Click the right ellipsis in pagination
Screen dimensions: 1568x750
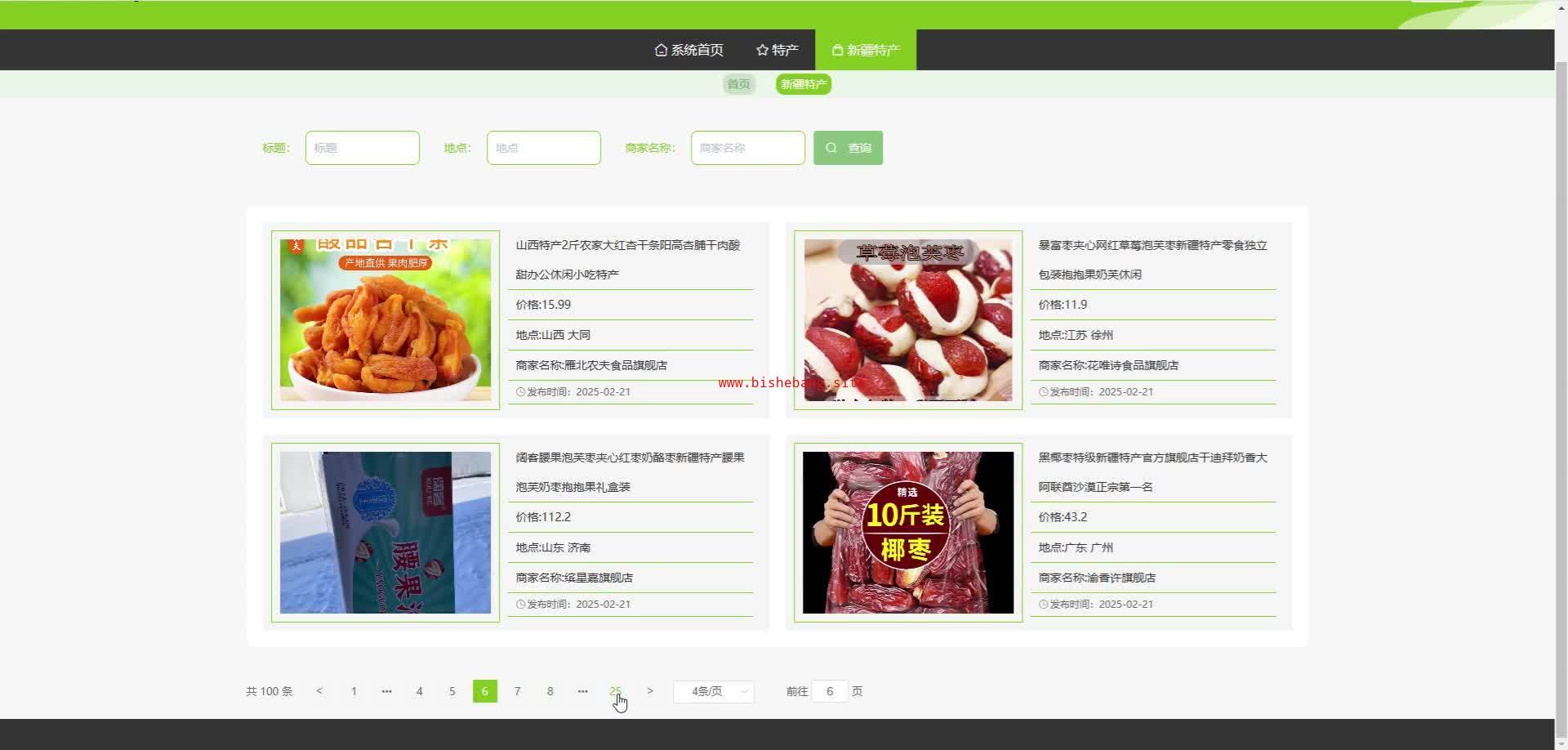[582, 691]
